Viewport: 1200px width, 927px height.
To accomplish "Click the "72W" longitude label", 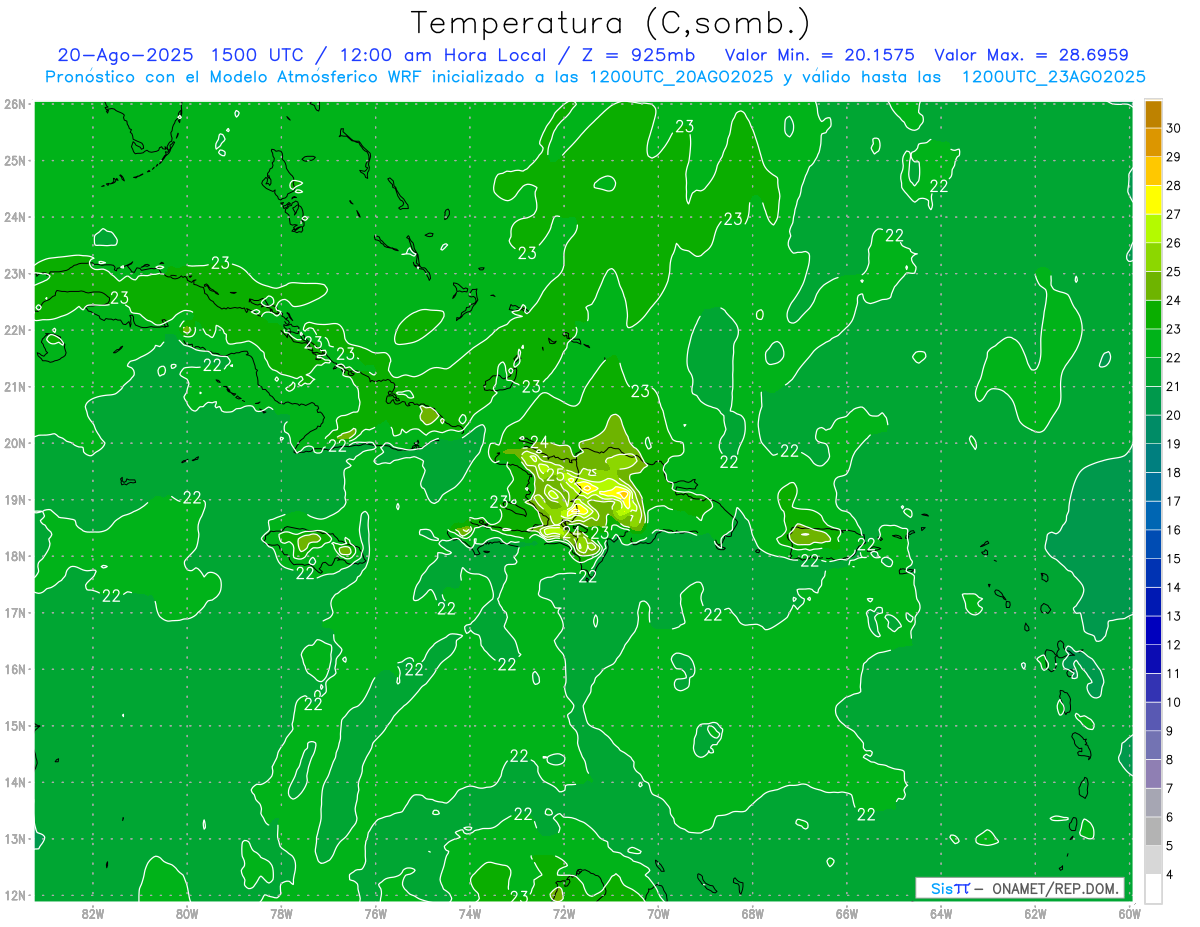I will click(x=564, y=913).
